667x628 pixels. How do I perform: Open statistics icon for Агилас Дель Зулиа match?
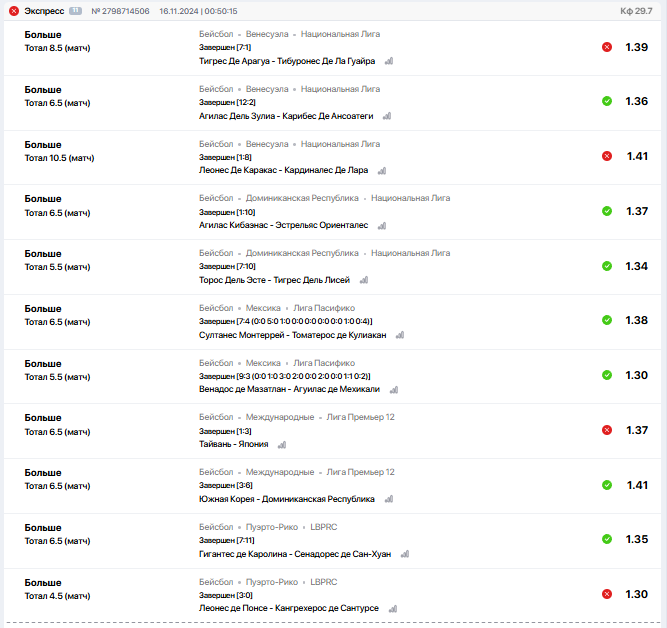(387, 116)
